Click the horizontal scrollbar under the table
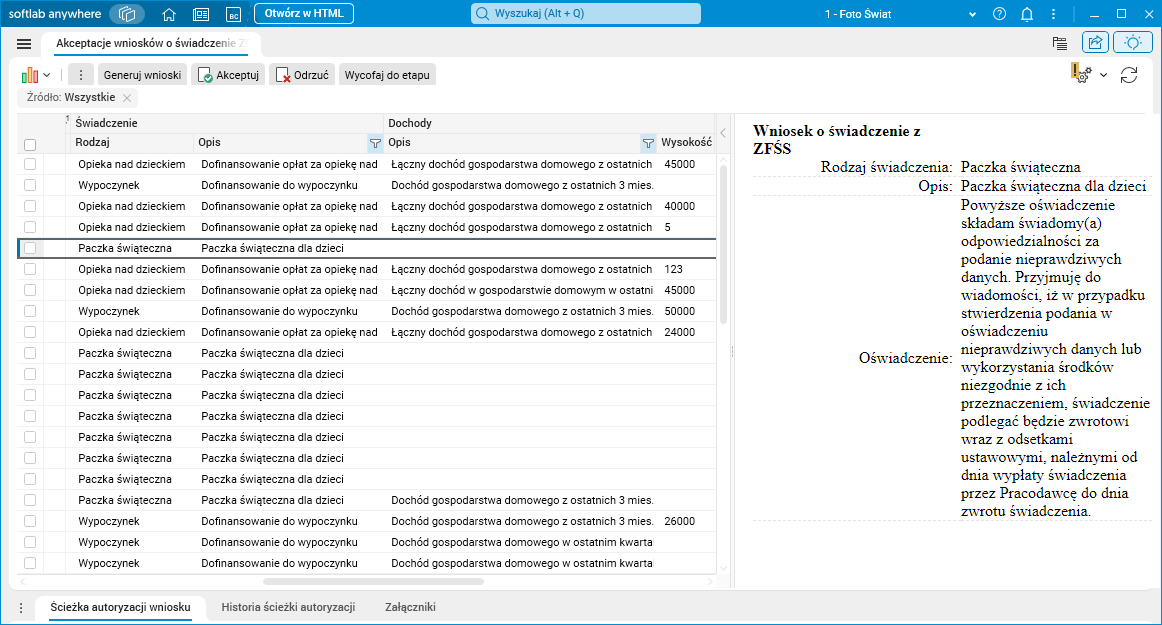Viewport: 1162px width, 625px height. (373, 582)
